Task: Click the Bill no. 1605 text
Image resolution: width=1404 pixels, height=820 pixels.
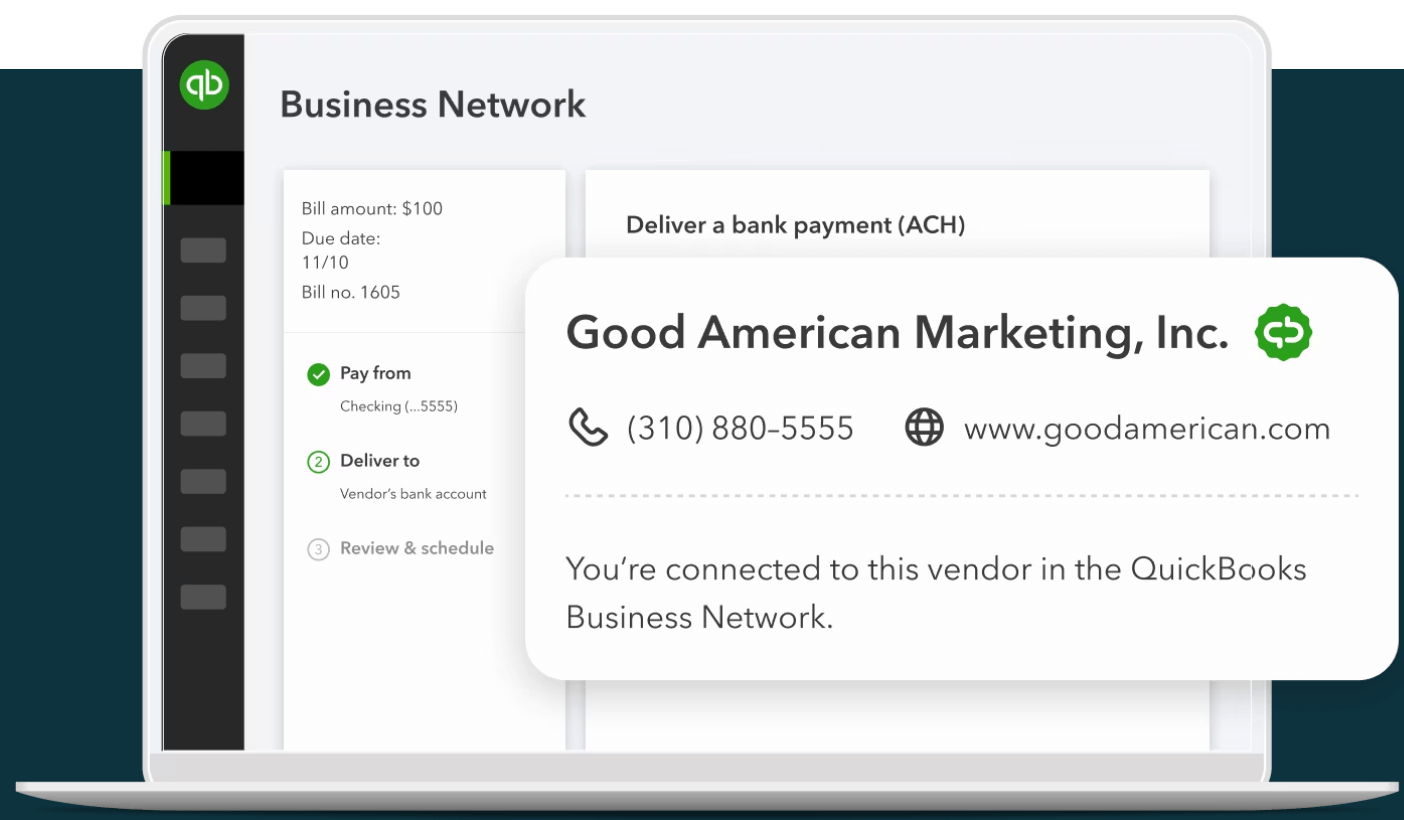Action: pos(351,292)
